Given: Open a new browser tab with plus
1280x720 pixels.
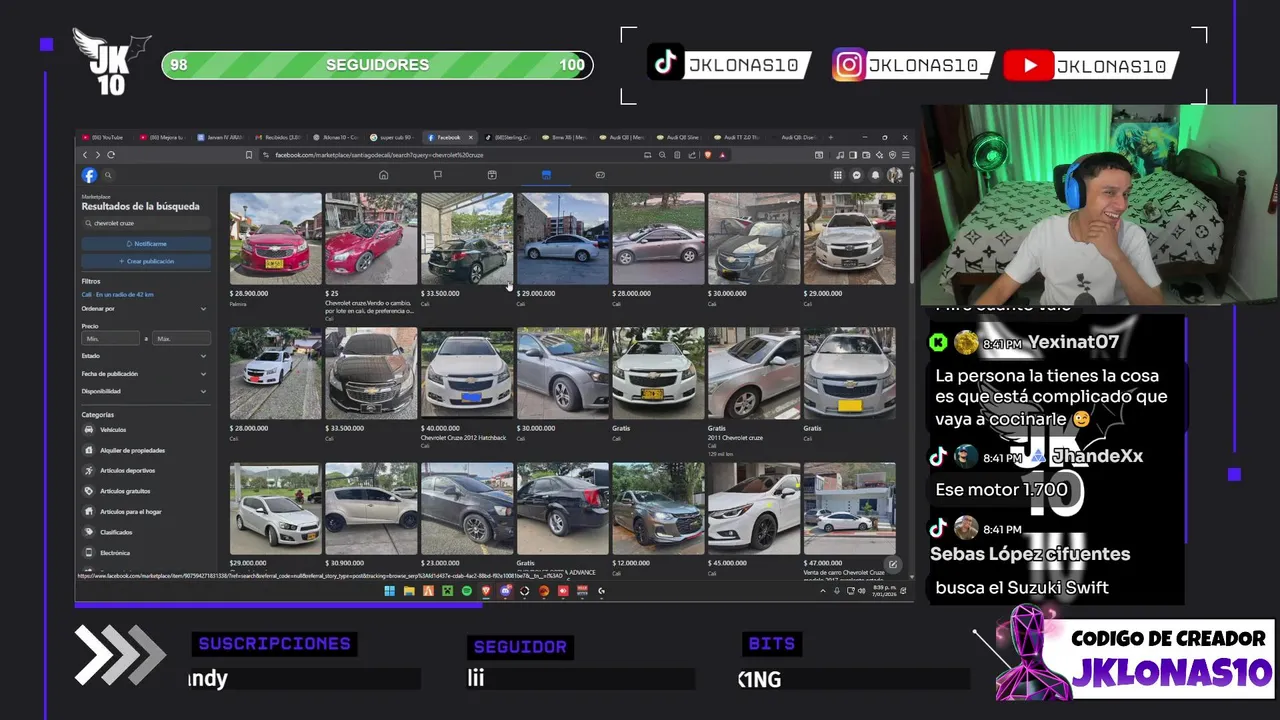Looking at the screenshot, I should coord(831,137).
